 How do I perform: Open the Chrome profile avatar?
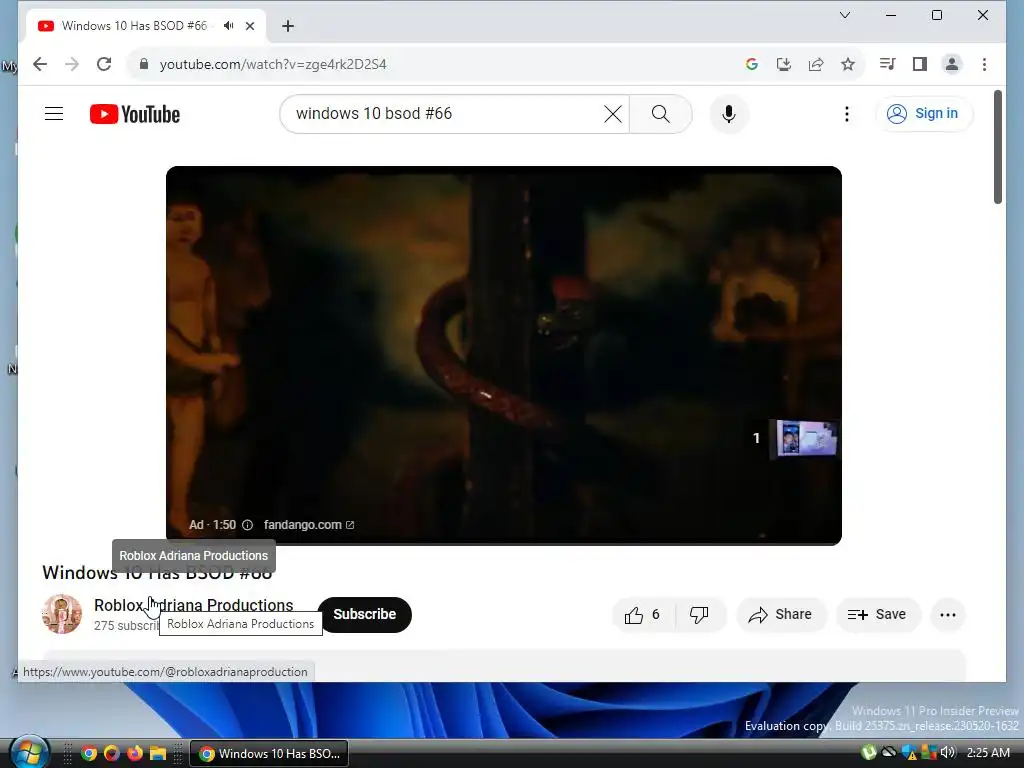click(952, 64)
